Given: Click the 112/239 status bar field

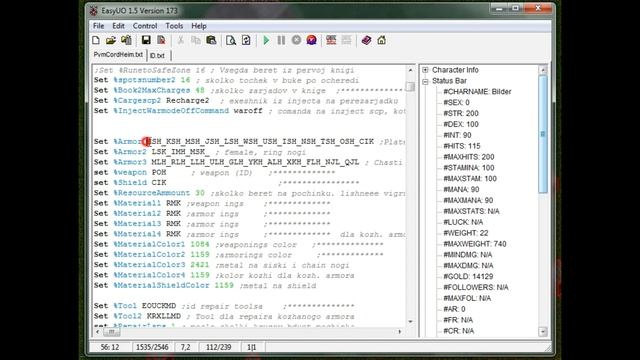Looking at the screenshot, I should (x=219, y=347).
